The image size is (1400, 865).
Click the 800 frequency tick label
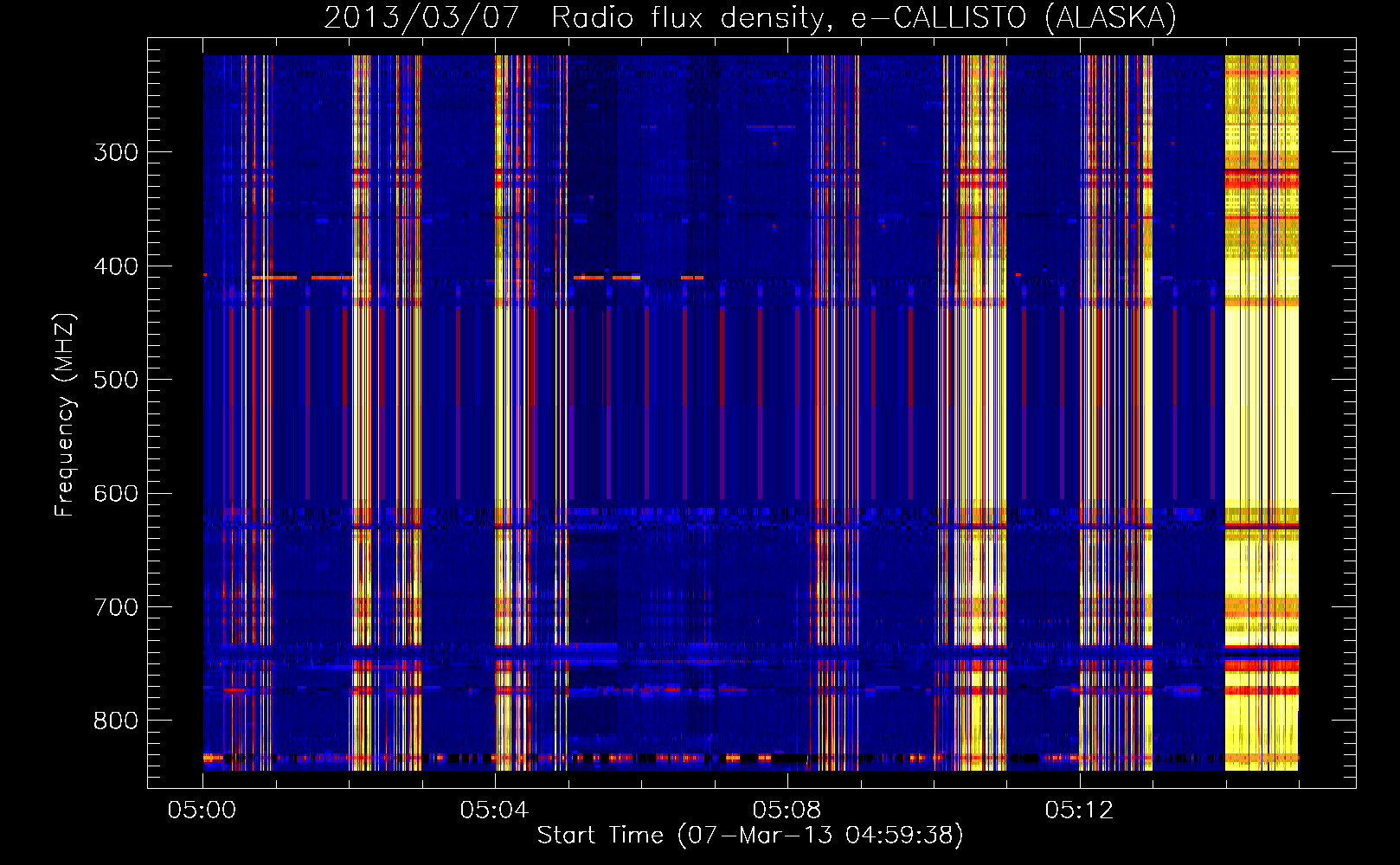pos(116,721)
